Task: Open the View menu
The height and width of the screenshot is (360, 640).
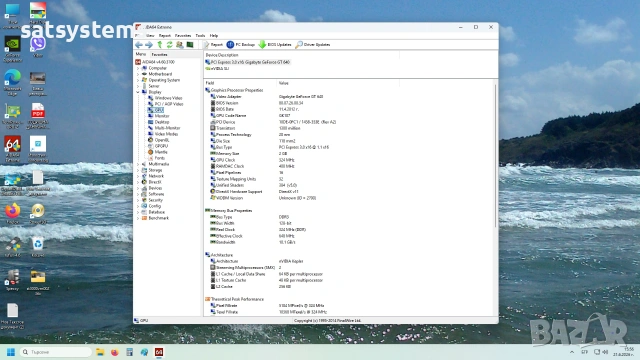Action: click(x=150, y=36)
